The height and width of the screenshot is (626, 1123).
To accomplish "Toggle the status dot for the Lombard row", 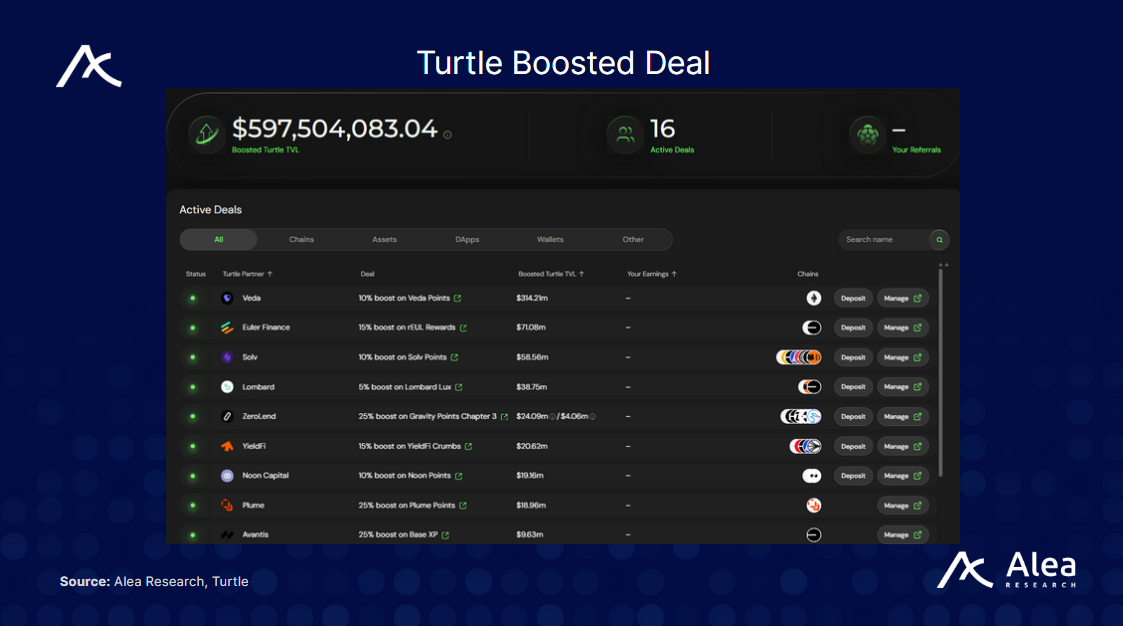I will 194,387.
